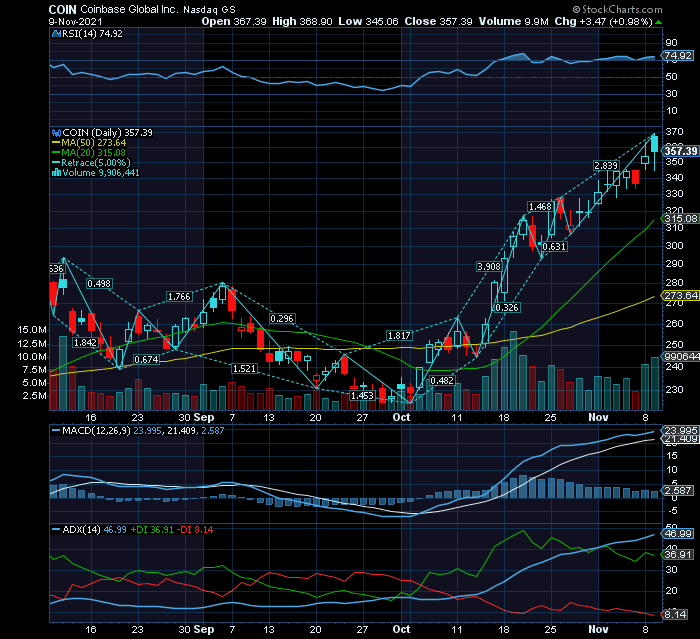Click the 8.14 -DI axis value tag
The width and height of the screenshot is (700, 639).
click(675, 614)
